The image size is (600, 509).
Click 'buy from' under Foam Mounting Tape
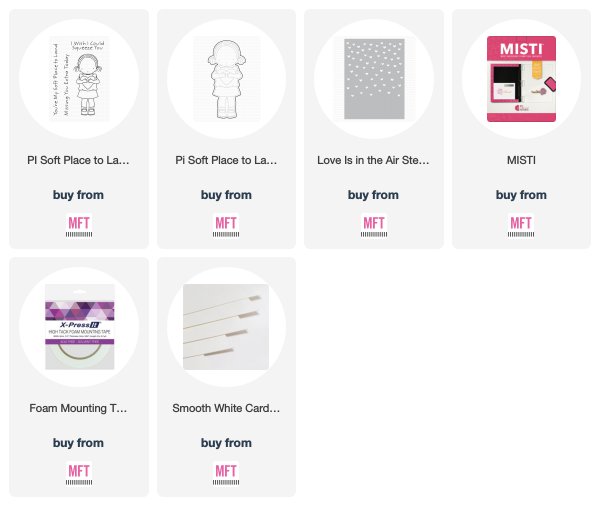tap(78, 443)
